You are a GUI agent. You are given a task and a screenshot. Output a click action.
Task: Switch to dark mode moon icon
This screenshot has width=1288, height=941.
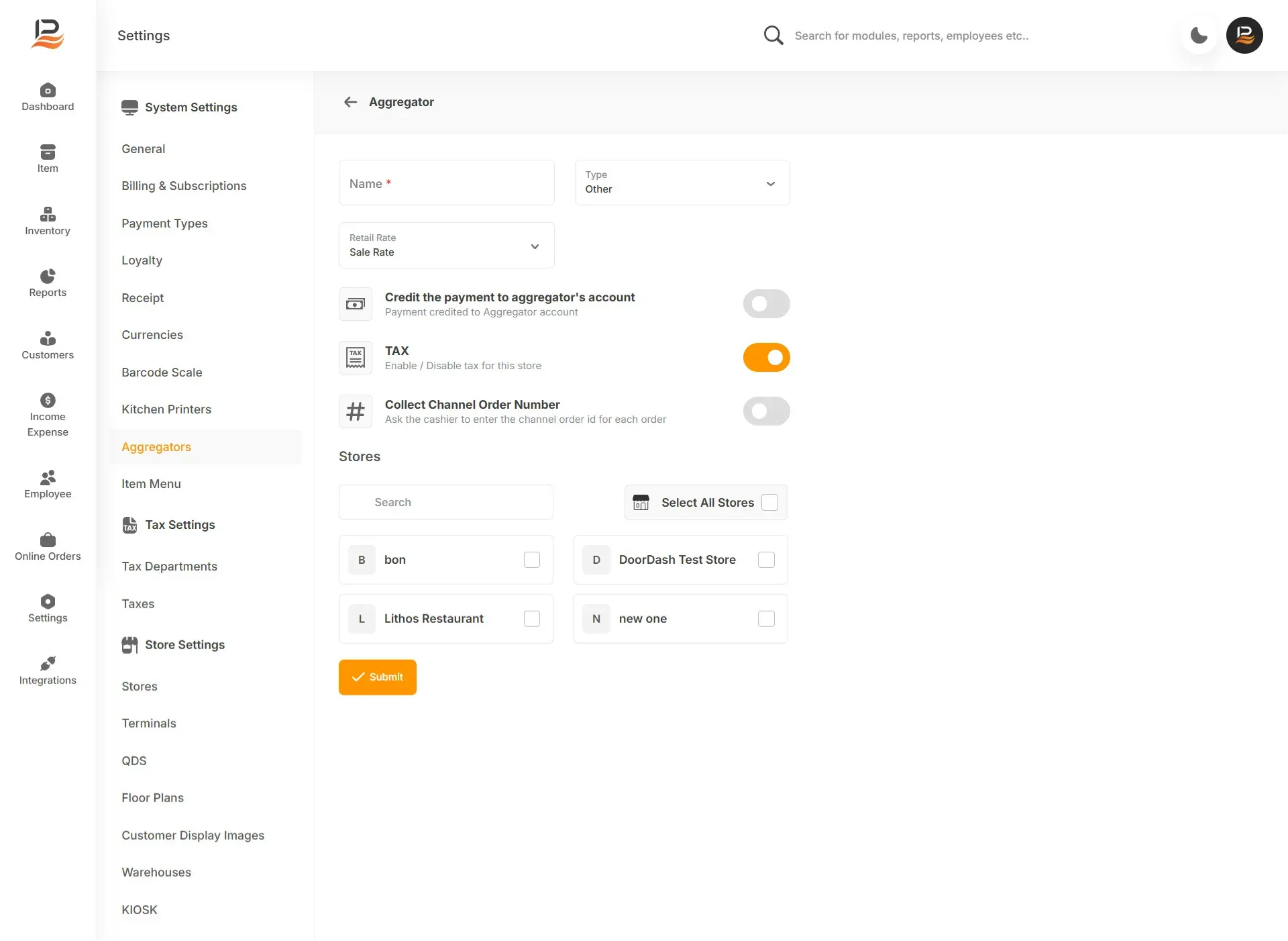1199,35
